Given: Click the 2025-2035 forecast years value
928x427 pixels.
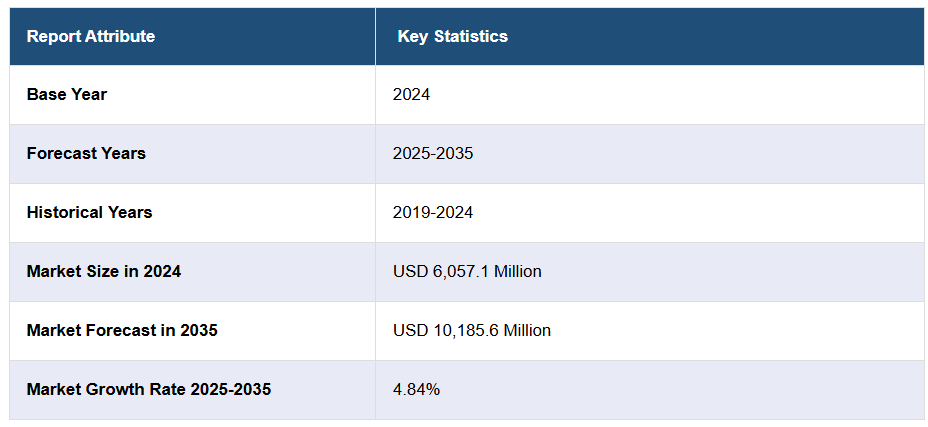Looking at the screenshot, I should [x=433, y=154].
